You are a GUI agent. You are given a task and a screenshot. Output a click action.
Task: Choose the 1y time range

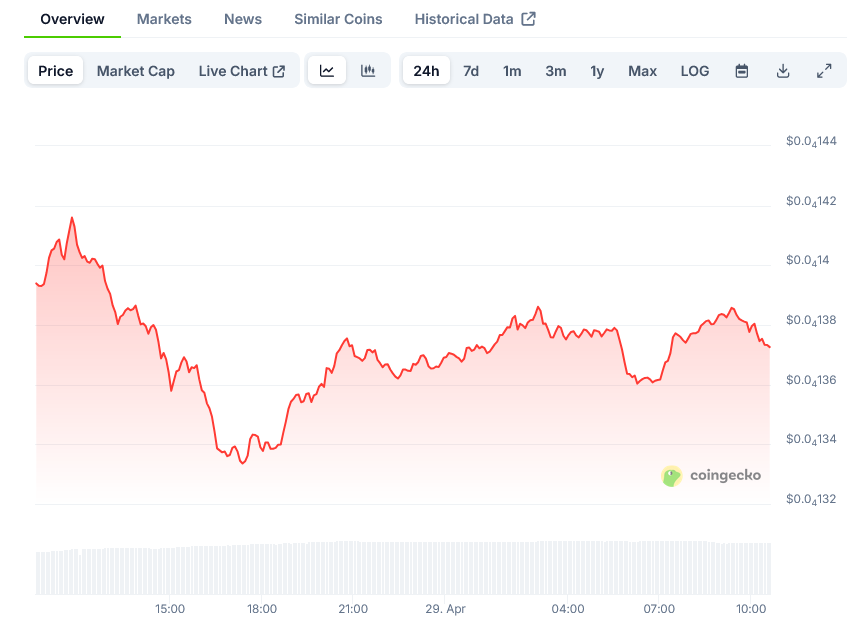click(x=597, y=71)
